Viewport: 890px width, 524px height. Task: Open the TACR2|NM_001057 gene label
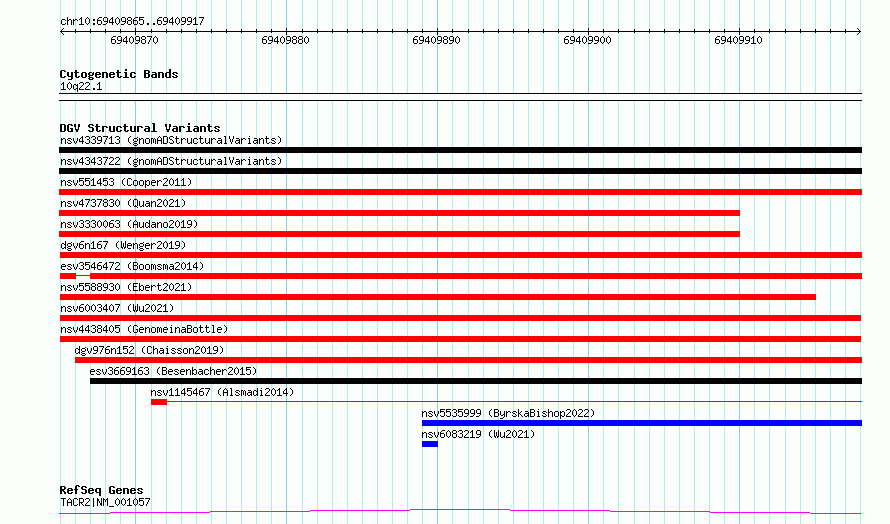[x=105, y=502]
